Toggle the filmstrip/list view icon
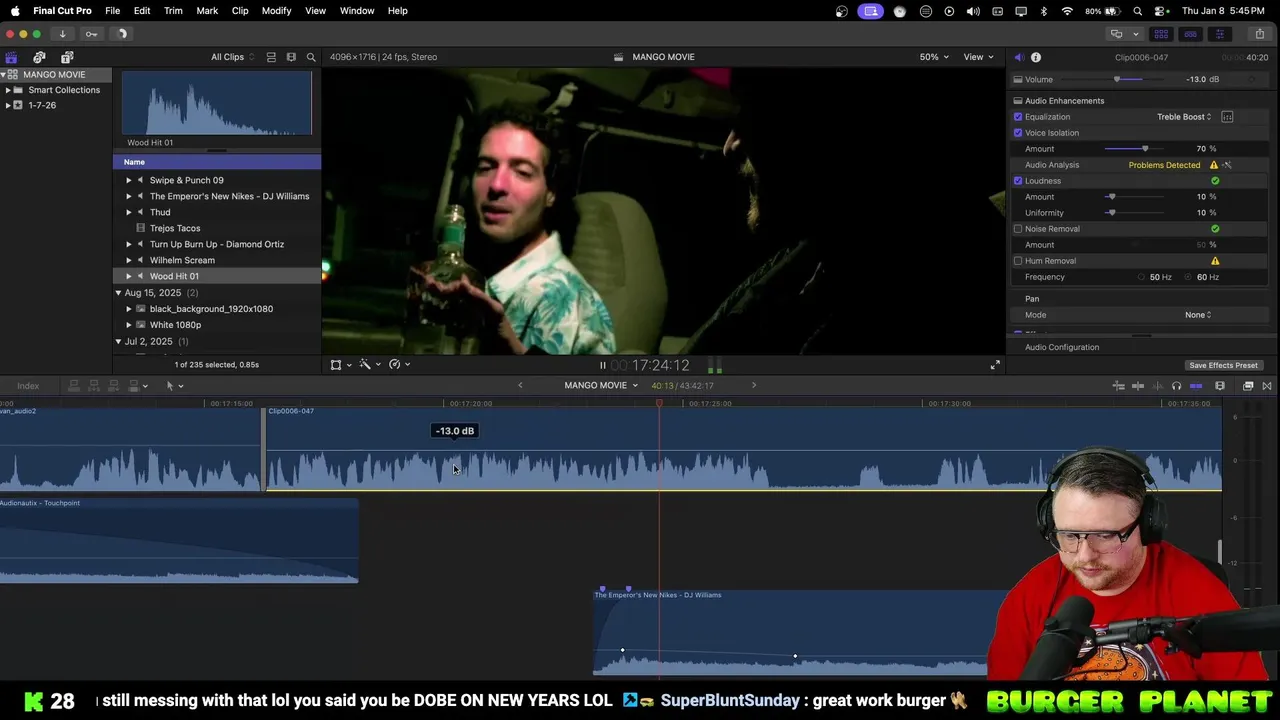The width and height of the screenshot is (1280, 720). tap(291, 57)
